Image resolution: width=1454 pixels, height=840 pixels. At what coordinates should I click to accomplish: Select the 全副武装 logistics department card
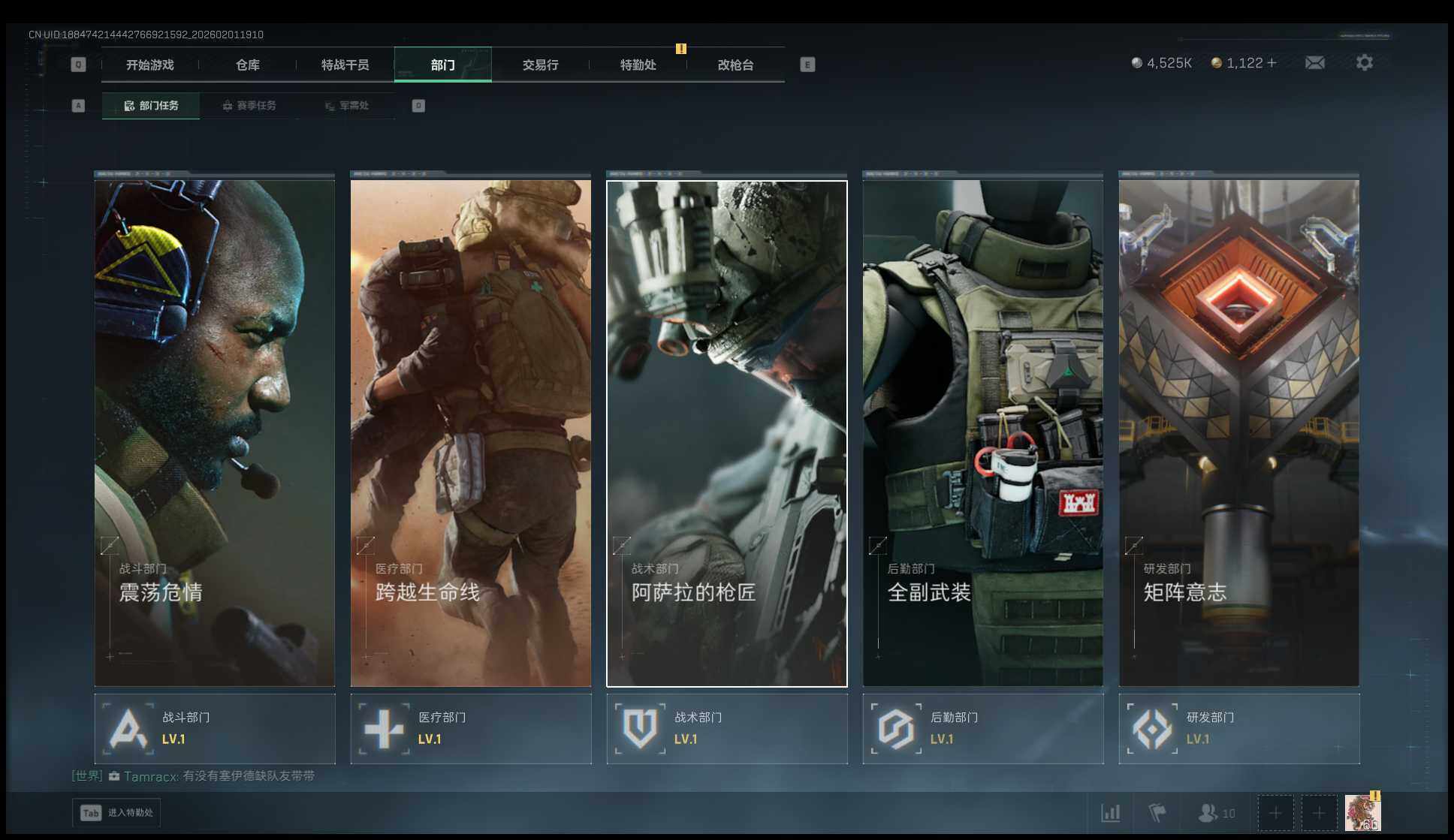[x=982, y=433]
